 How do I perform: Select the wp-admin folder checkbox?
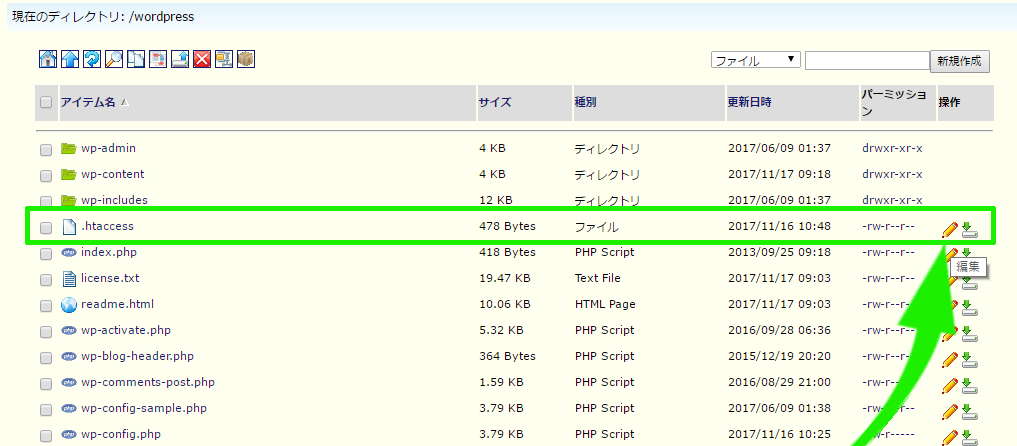click(x=46, y=150)
